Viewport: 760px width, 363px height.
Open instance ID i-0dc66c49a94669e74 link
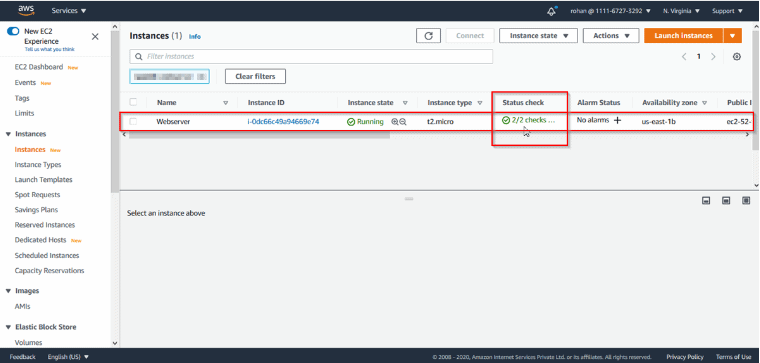tap(283, 122)
